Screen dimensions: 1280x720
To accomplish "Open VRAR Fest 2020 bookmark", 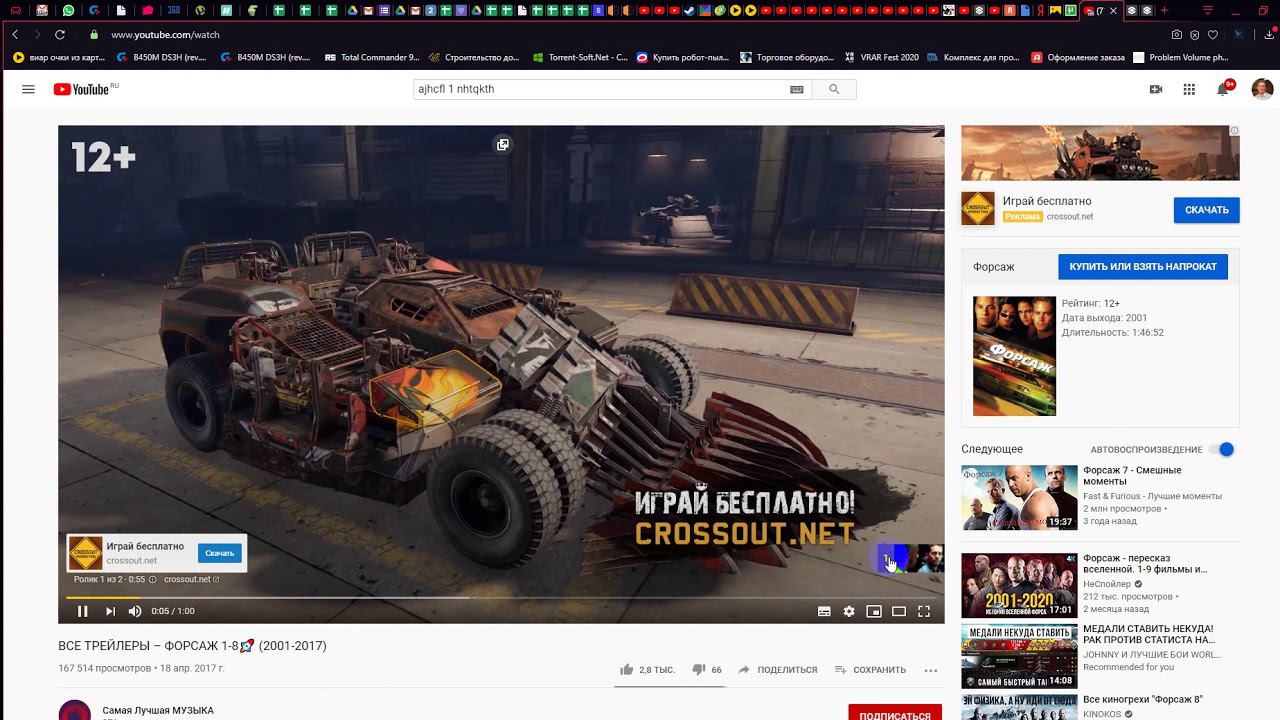I will tap(882, 58).
